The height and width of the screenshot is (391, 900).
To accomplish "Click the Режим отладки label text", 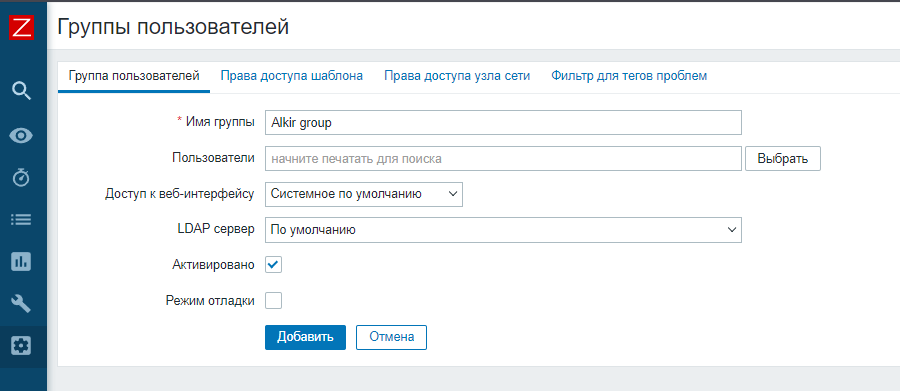I will (210, 300).
